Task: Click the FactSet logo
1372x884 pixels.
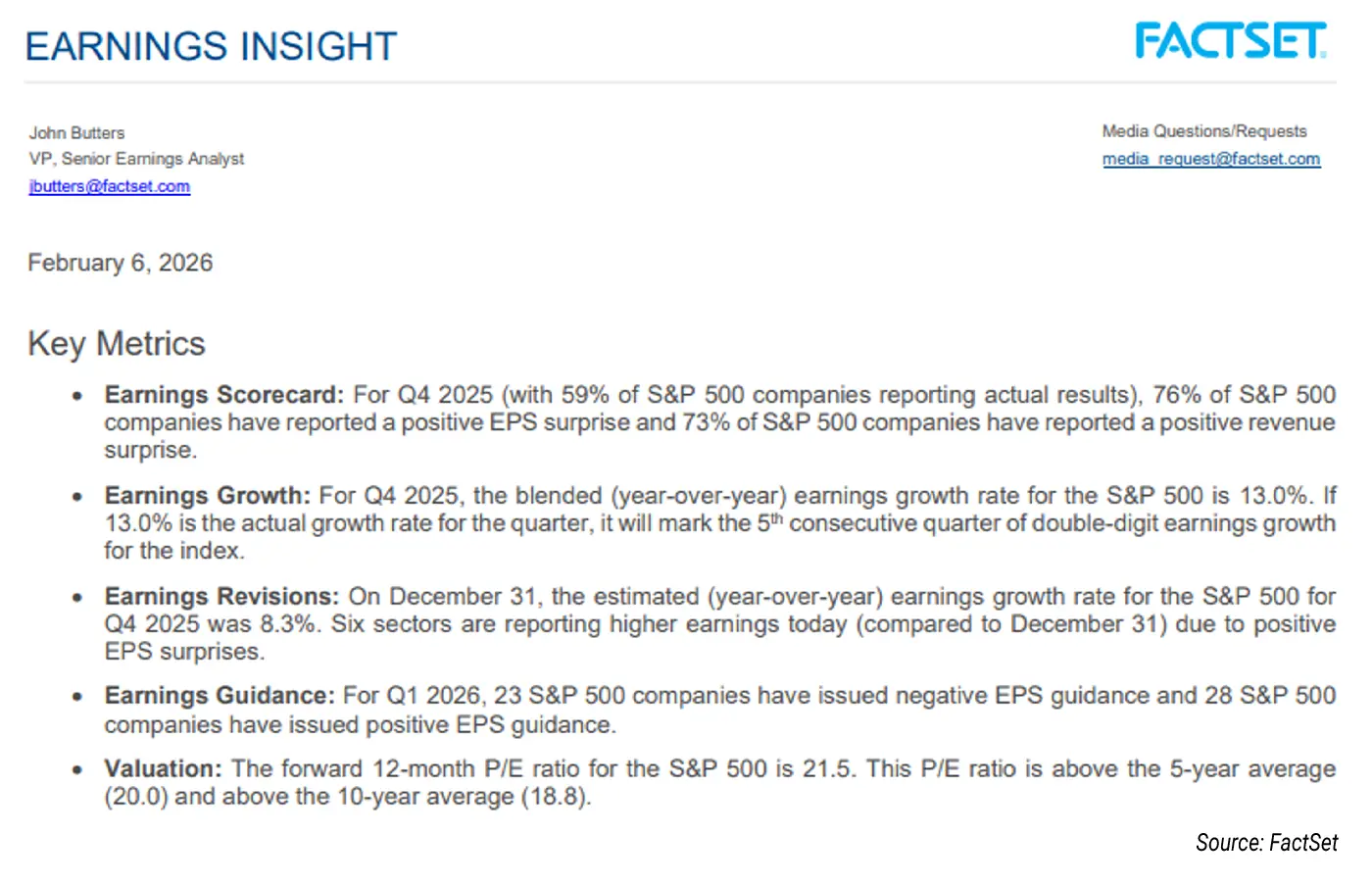Action: [1230, 41]
